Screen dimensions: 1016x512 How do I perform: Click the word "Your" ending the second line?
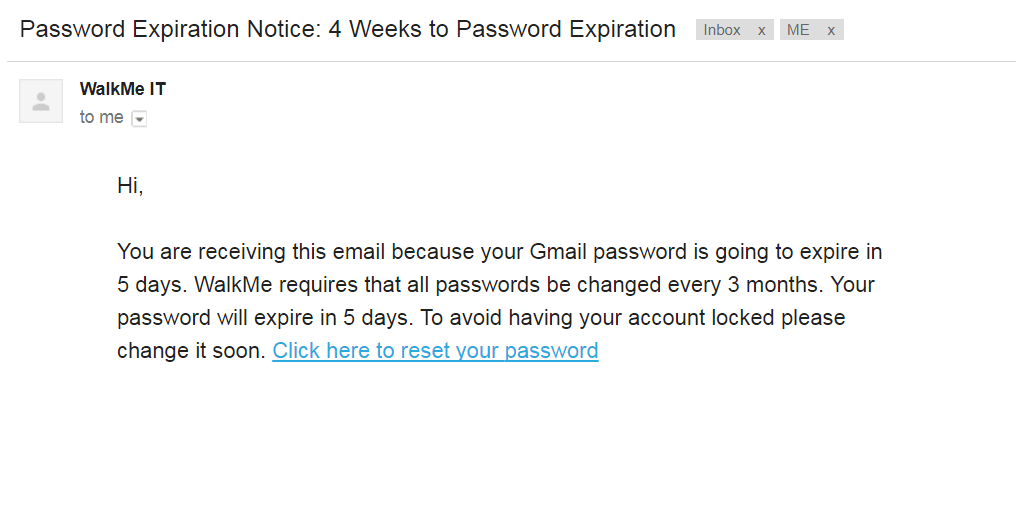point(853,284)
